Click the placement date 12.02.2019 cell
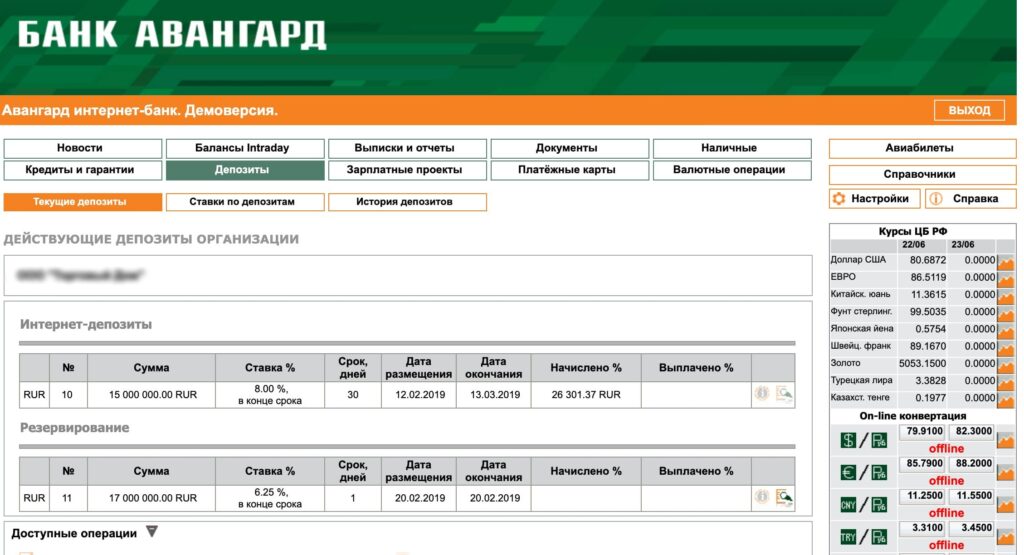The height and width of the screenshot is (555, 1024). point(419,395)
